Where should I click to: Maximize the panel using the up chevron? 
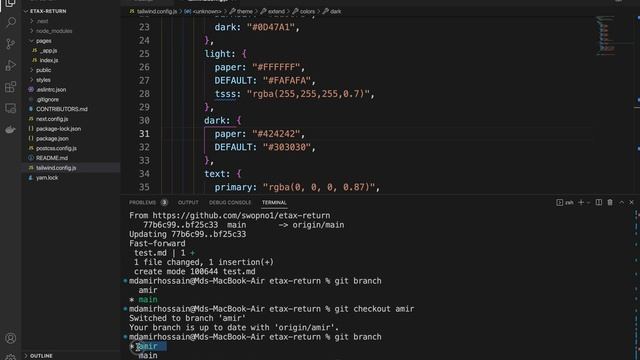coord(622,202)
